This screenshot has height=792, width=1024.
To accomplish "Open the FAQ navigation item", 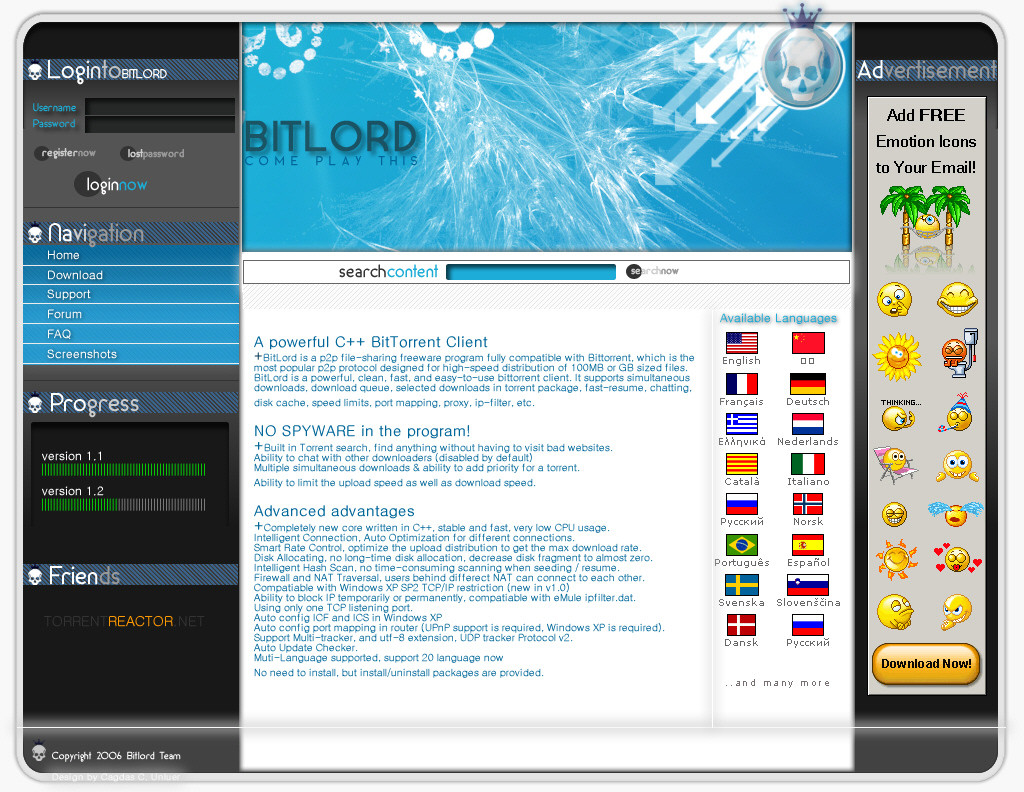I will point(131,334).
